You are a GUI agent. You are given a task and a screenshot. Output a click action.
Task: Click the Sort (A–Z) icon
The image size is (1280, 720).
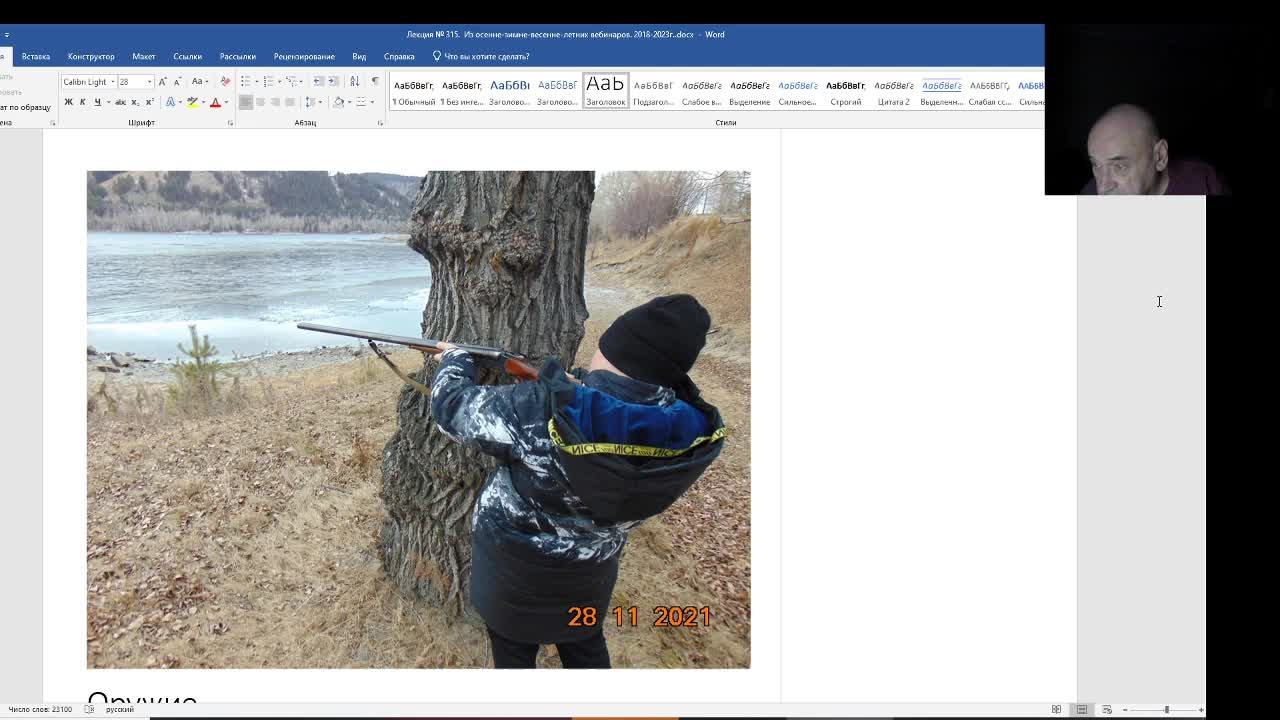(x=354, y=81)
